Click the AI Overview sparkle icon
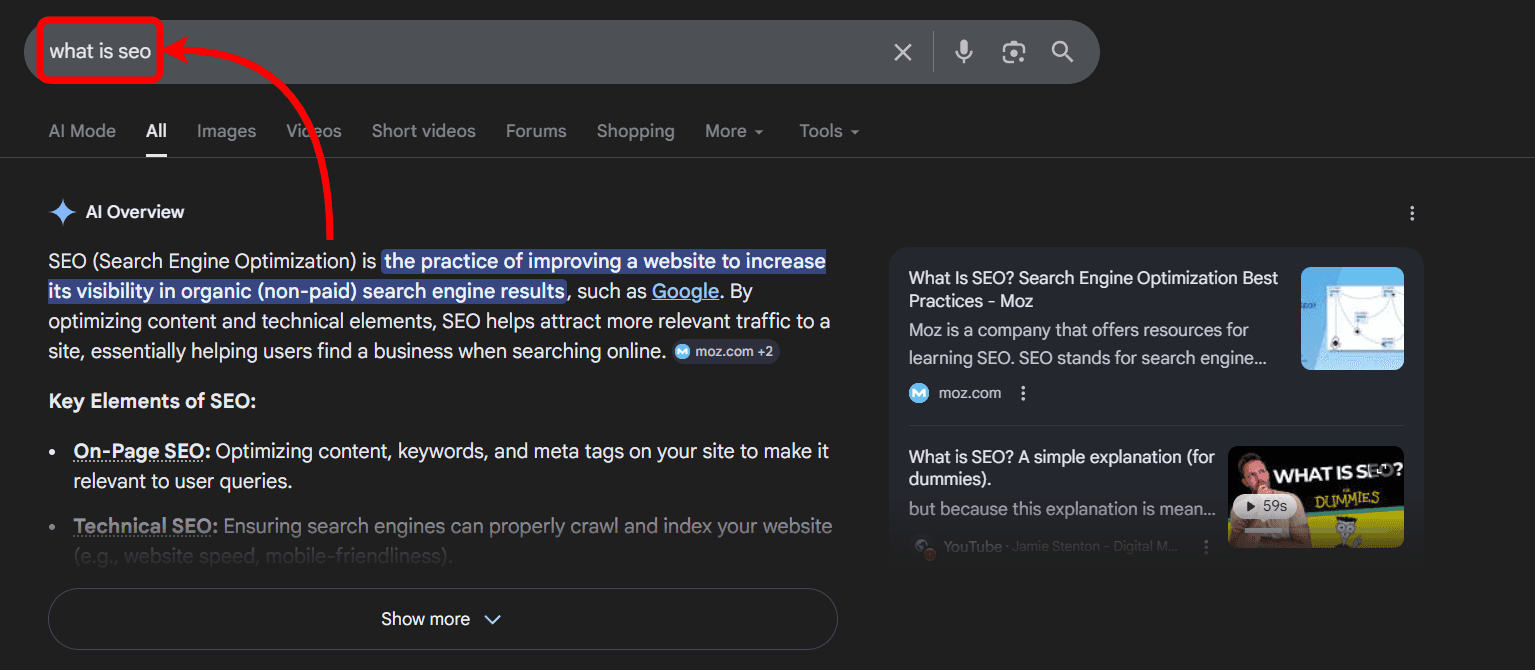Image resolution: width=1535 pixels, height=670 pixels. (62, 211)
